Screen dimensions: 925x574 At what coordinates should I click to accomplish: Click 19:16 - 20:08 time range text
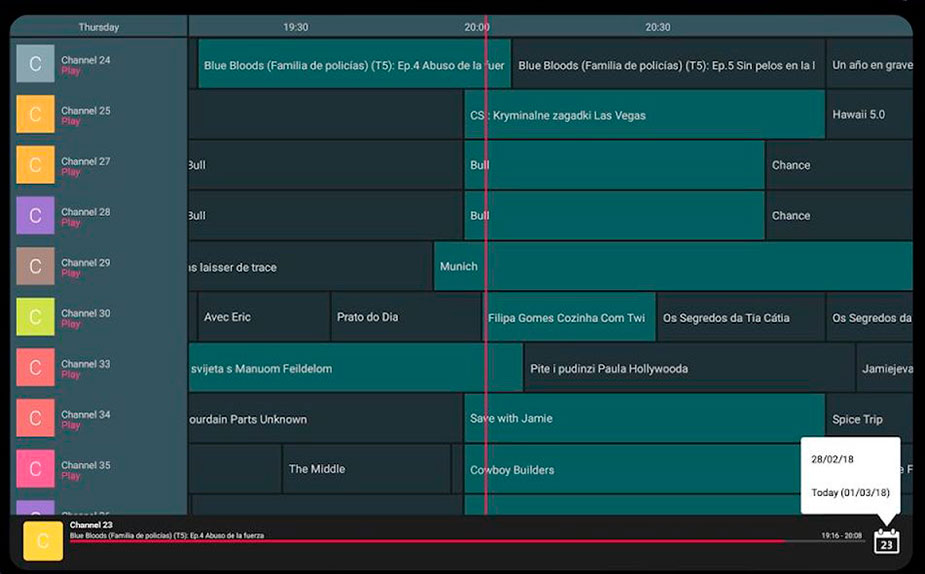[x=841, y=536]
